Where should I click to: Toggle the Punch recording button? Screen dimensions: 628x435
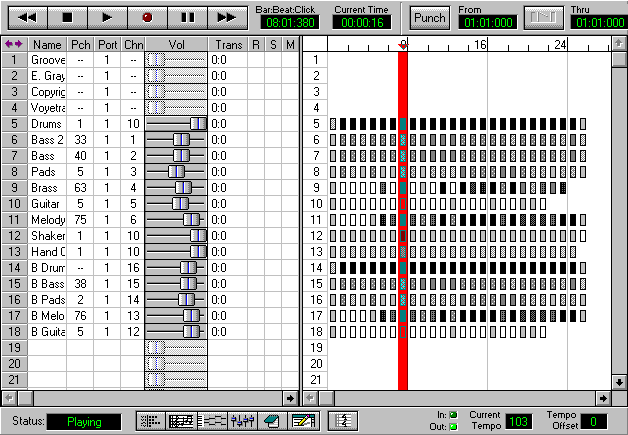tap(430, 18)
